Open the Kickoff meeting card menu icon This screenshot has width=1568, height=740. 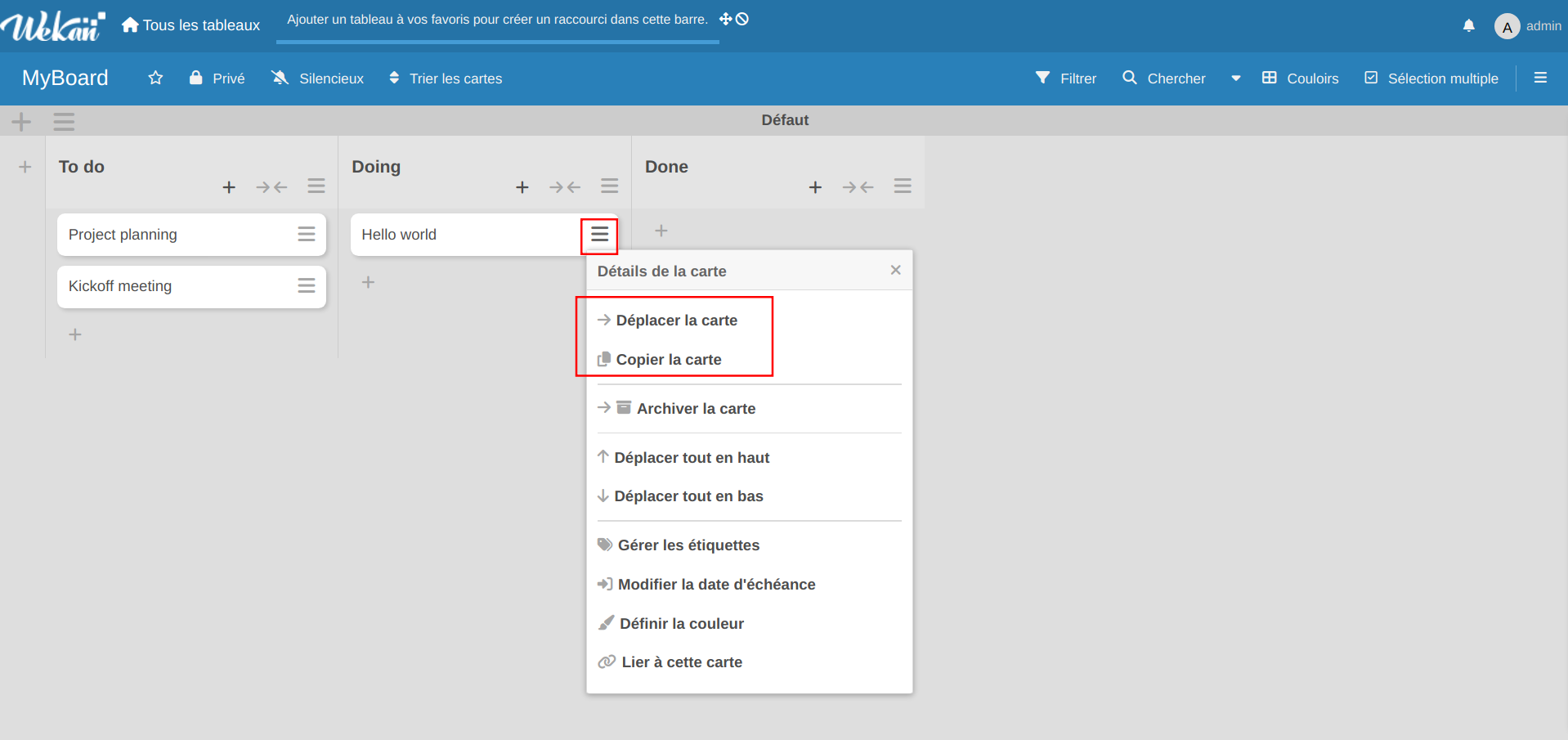[307, 286]
